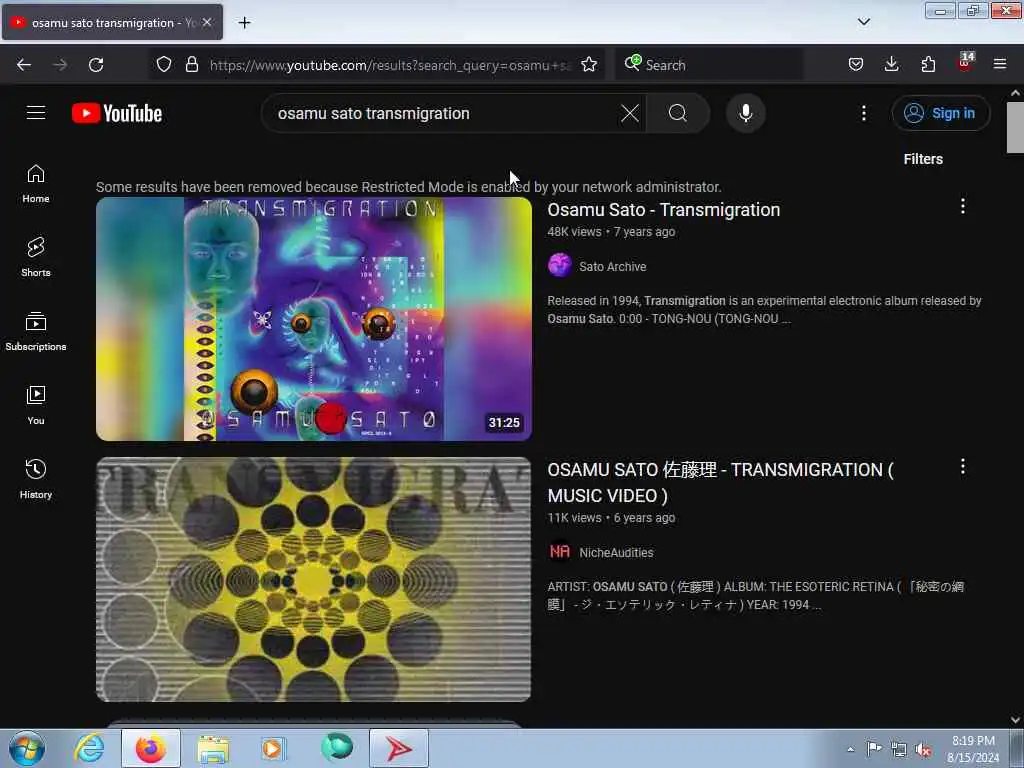Image resolution: width=1024 pixels, height=768 pixels.
Task: Click Sign in button
Action: click(x=941, y=113)
